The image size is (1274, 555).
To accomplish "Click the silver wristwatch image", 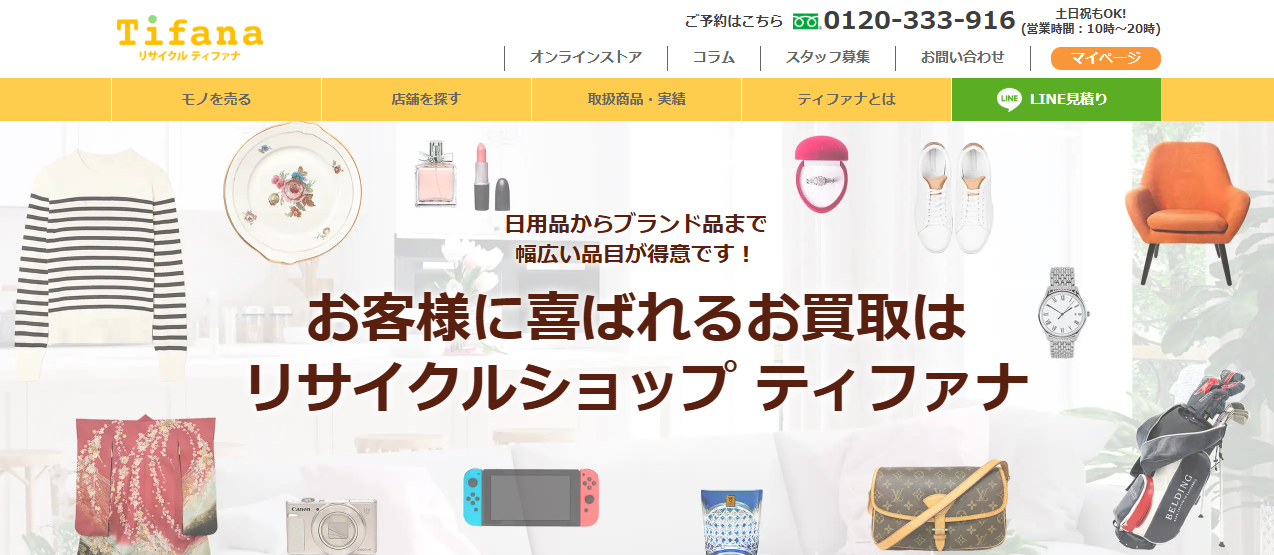I will pyautogui.click(x=1062, y=311).
